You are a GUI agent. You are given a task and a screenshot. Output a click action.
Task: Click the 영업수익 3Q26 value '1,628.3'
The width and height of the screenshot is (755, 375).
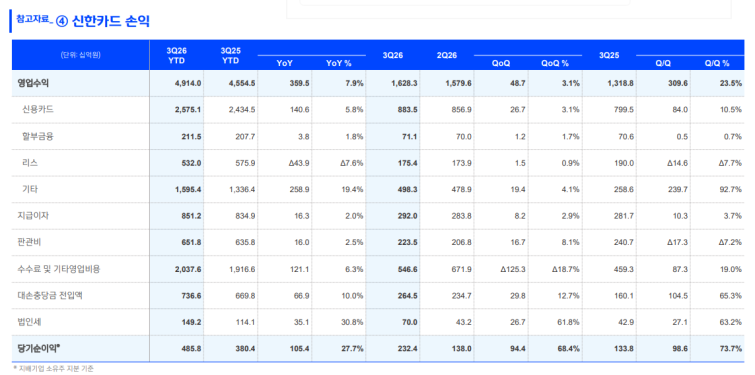pyautogui.click(x=404, y=83)
